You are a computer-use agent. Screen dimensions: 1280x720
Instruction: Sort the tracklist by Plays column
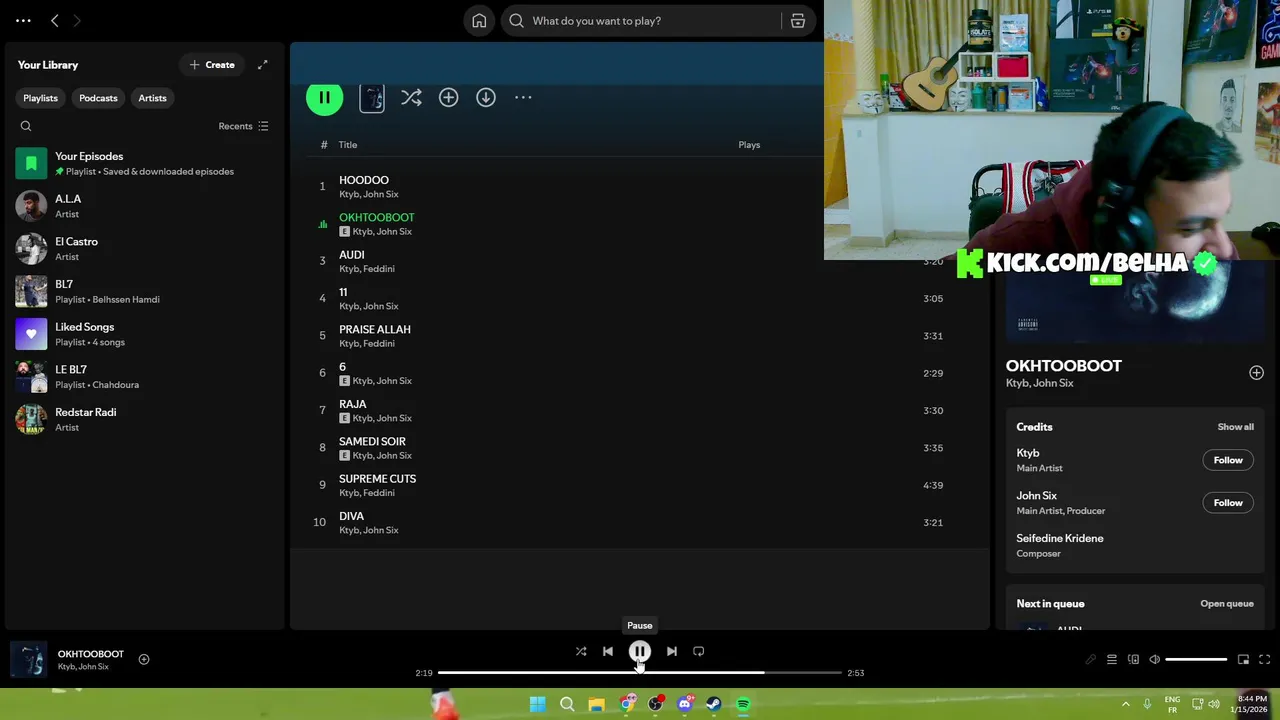[x=749, y=145]
